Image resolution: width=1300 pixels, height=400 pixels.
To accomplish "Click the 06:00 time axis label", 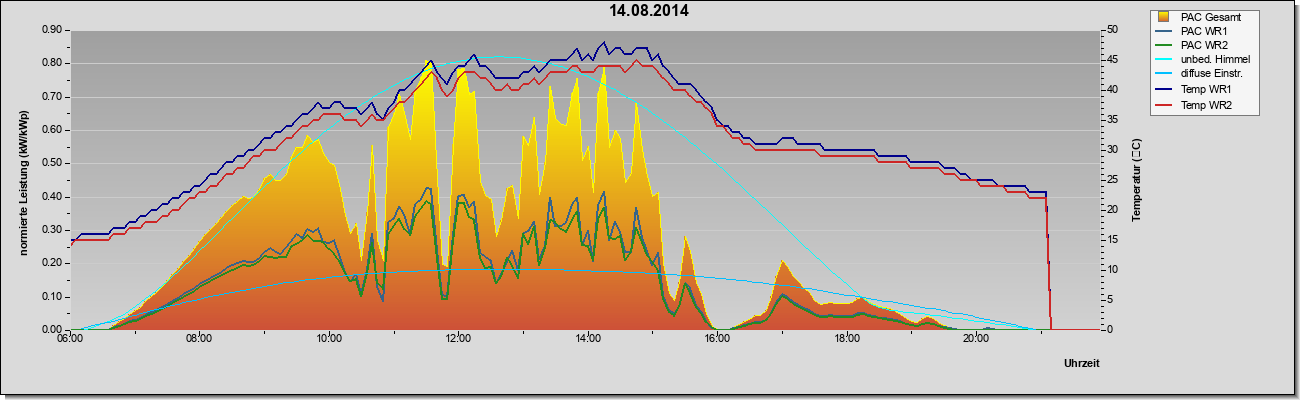I will 70,340.
